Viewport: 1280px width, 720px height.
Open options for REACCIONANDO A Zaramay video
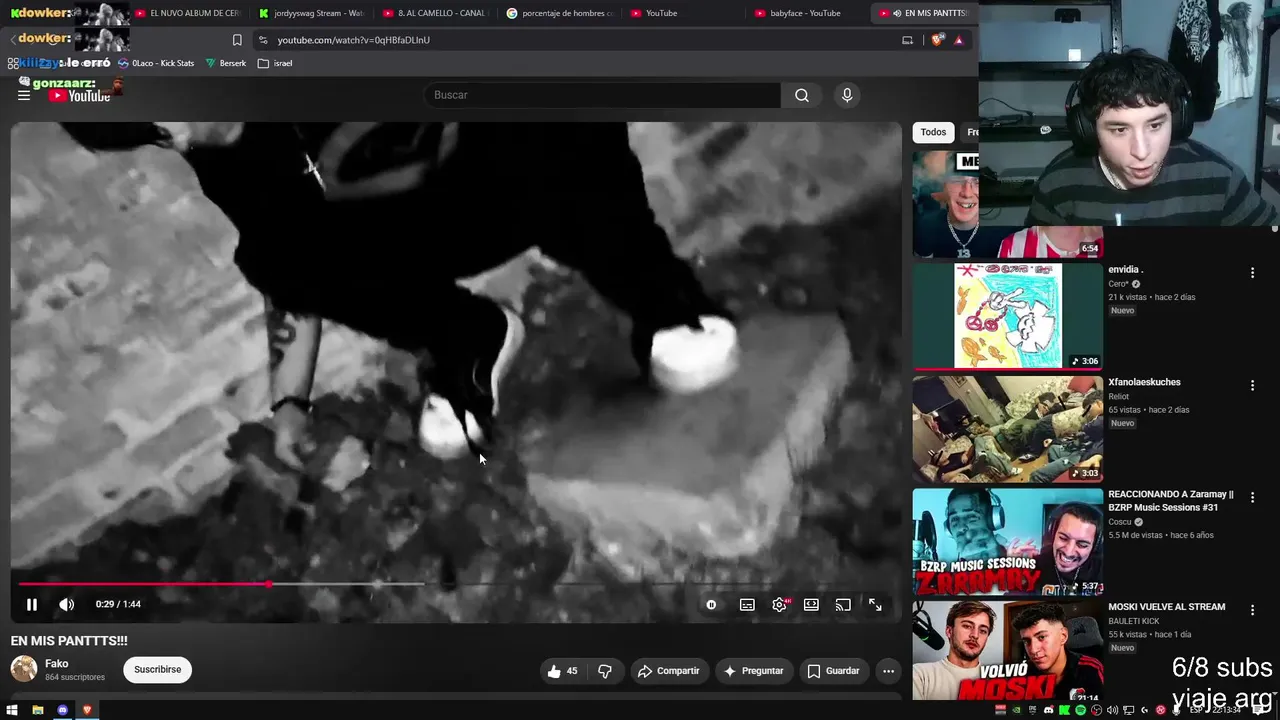point(1252,497)
